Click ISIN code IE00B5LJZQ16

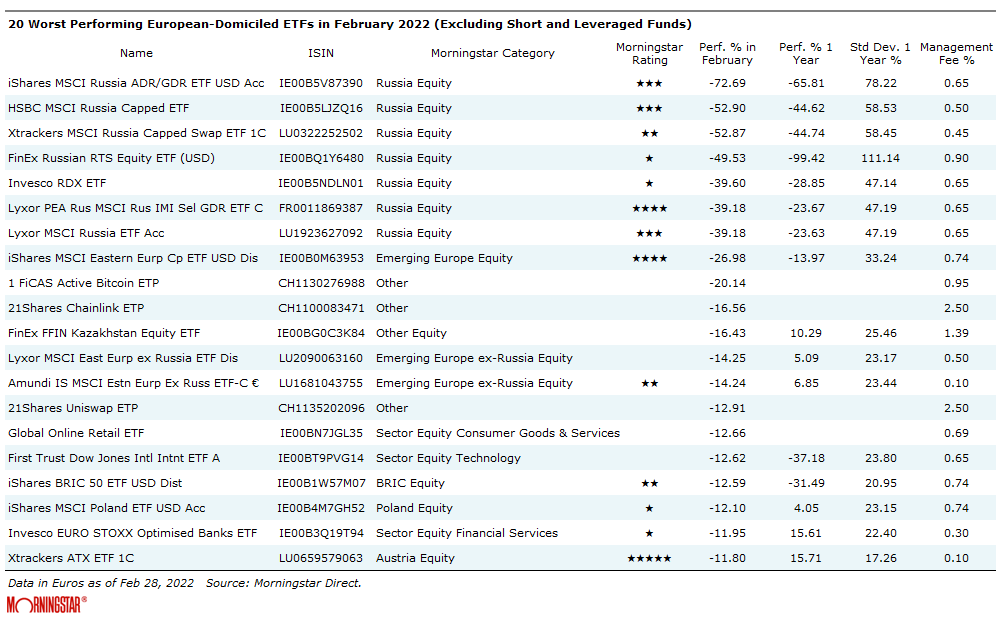pos(321,108)
